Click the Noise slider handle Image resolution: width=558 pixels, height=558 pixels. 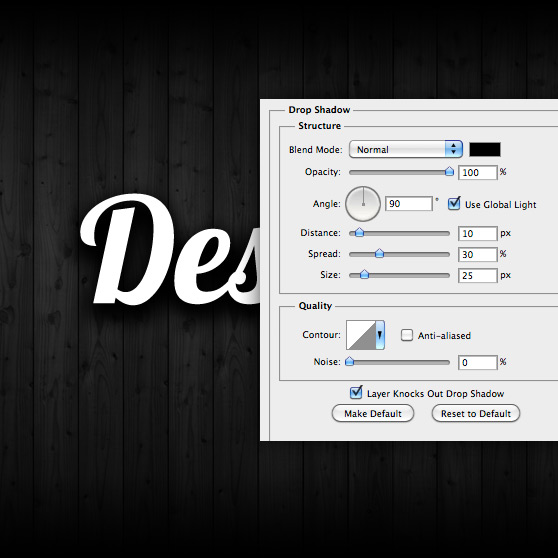[350, 362]
